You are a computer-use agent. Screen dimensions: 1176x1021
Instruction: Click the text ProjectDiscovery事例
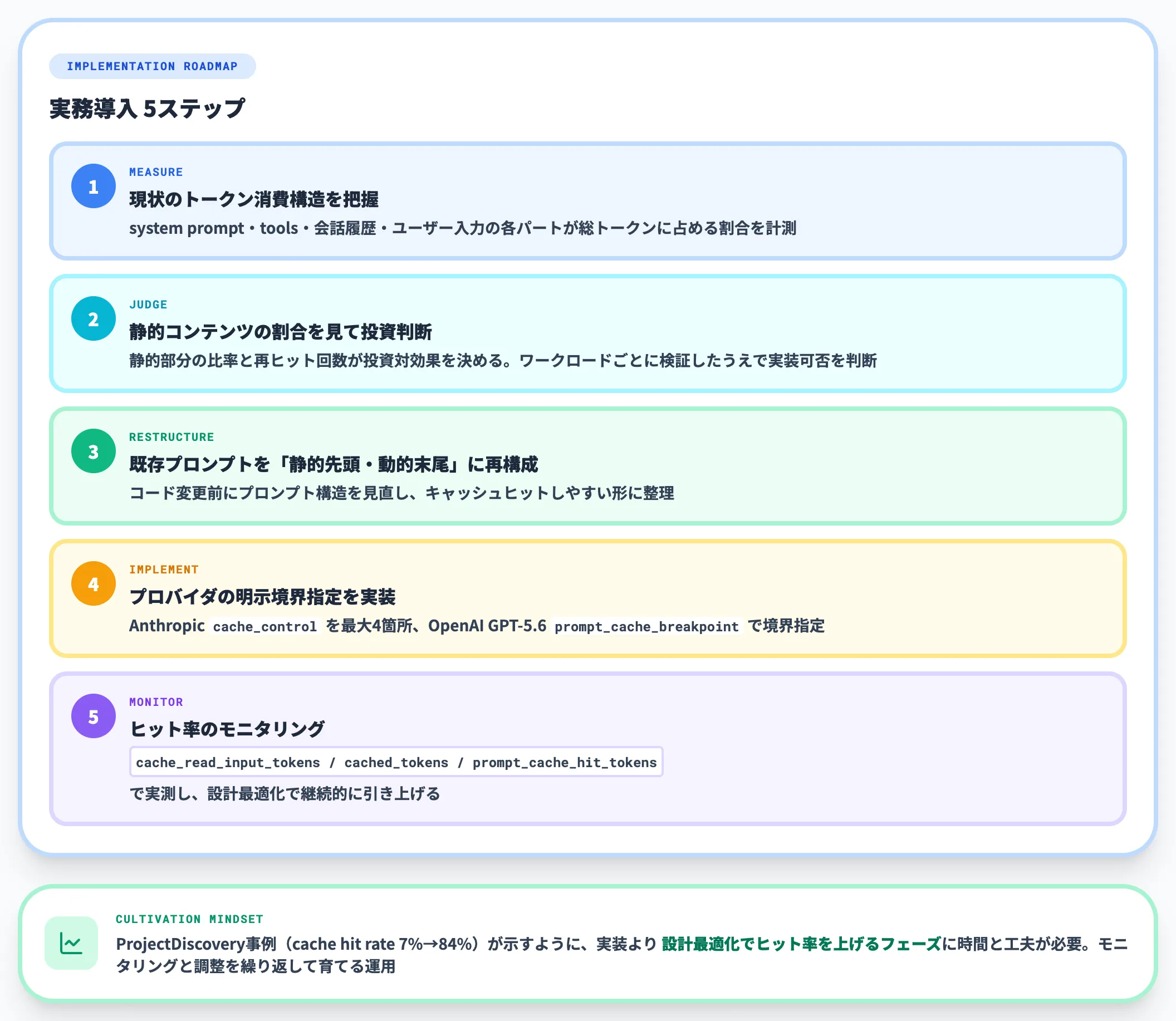pyautogui.click(x=196, y=944)
